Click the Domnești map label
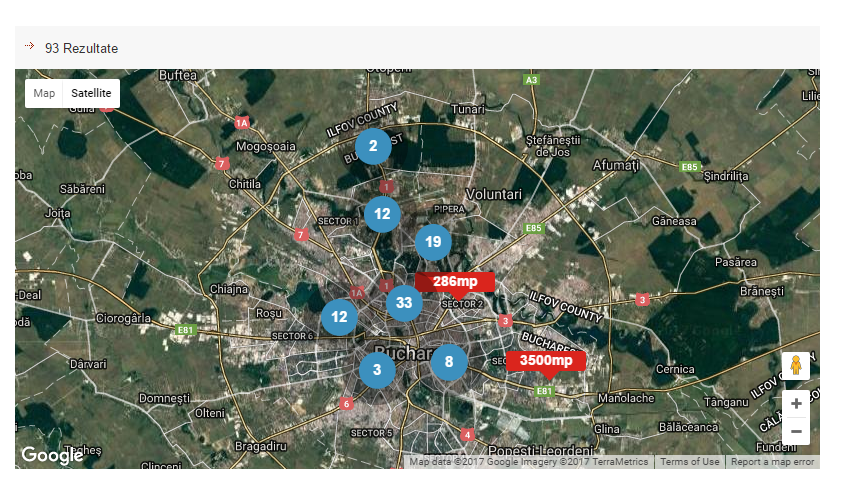This screenshot has width=862, height=494. (164, 398)
